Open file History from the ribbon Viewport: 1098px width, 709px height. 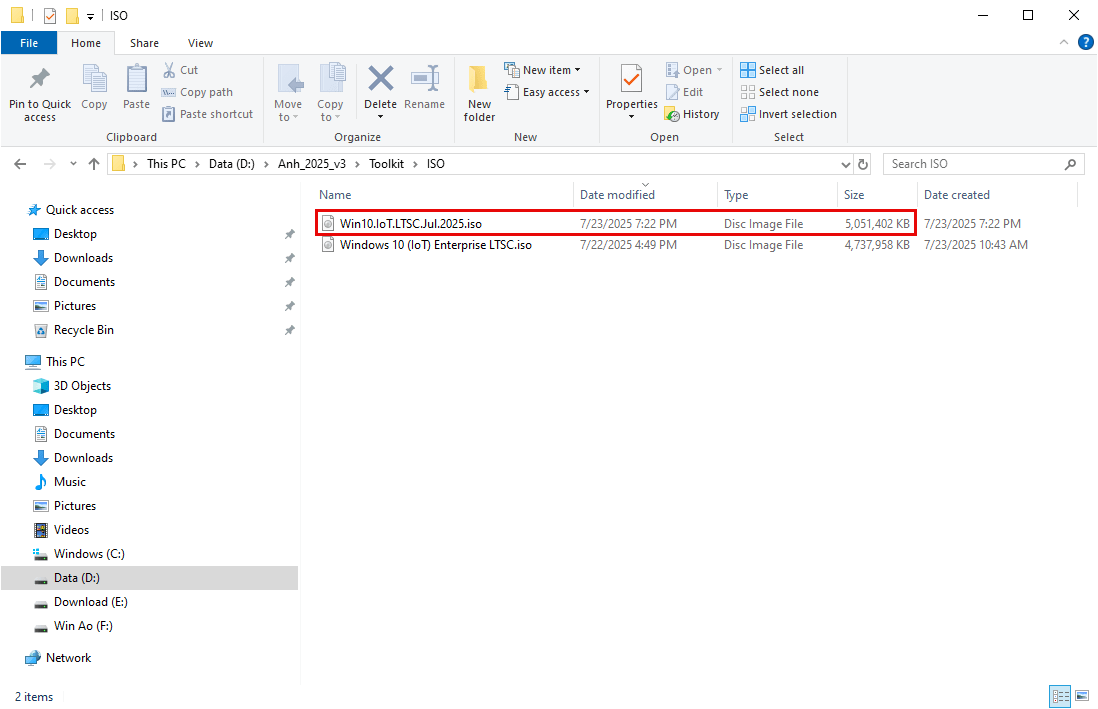click(x=692, y=113)
